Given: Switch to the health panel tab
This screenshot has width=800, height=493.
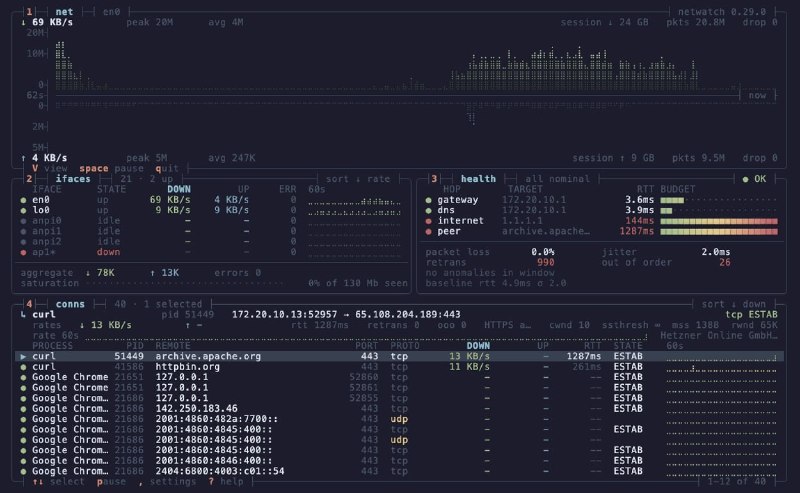Looking at the screenshot, I should 478,179.
